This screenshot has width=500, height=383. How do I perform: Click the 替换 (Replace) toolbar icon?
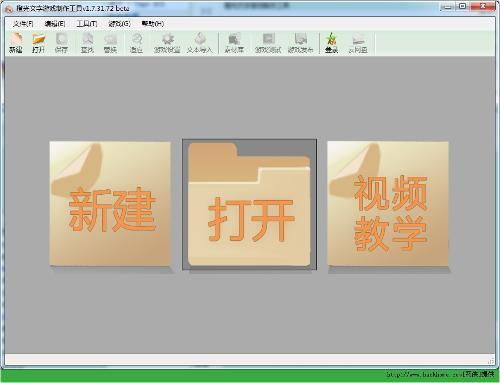[110, 43]
